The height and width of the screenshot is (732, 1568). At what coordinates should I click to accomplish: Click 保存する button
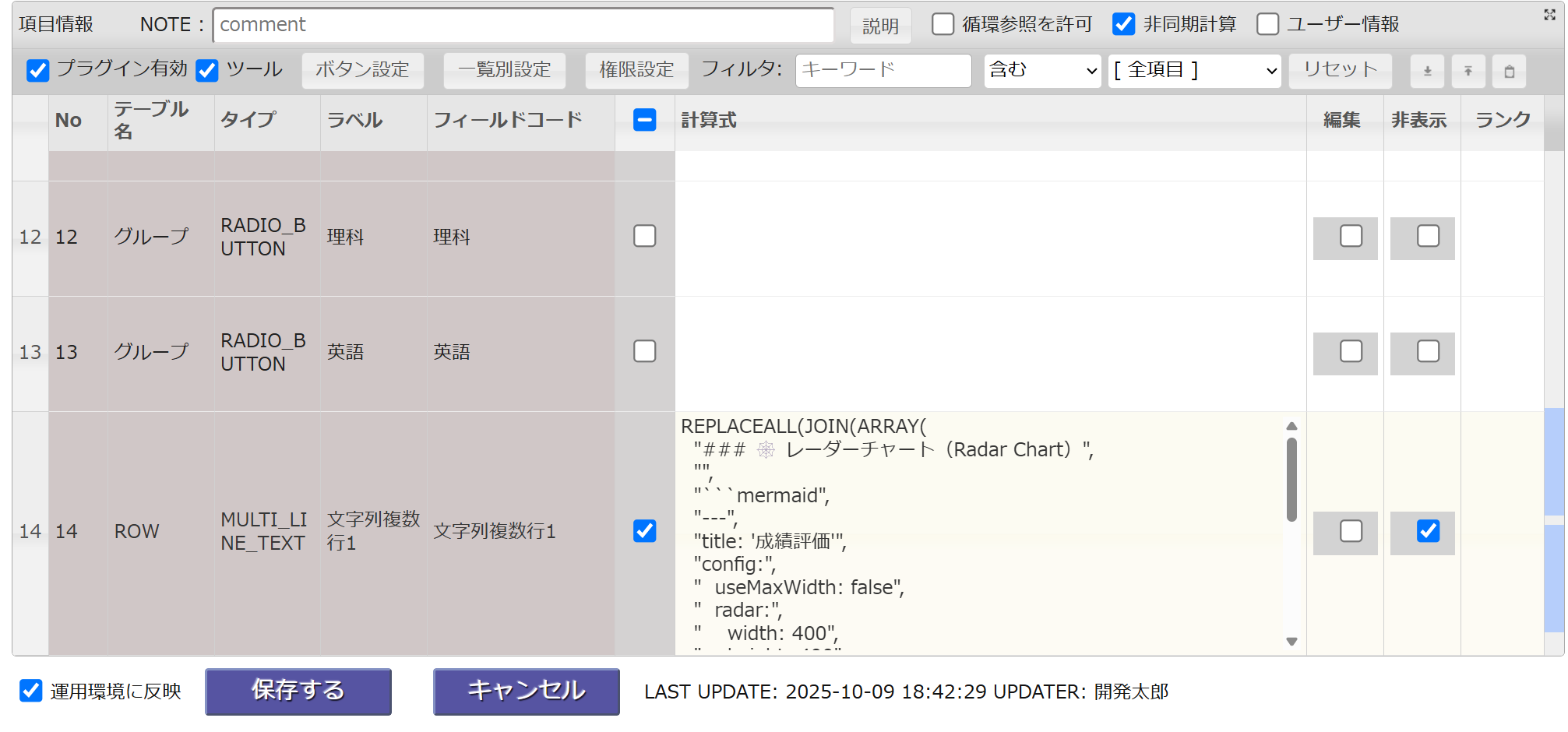point(298,692)
